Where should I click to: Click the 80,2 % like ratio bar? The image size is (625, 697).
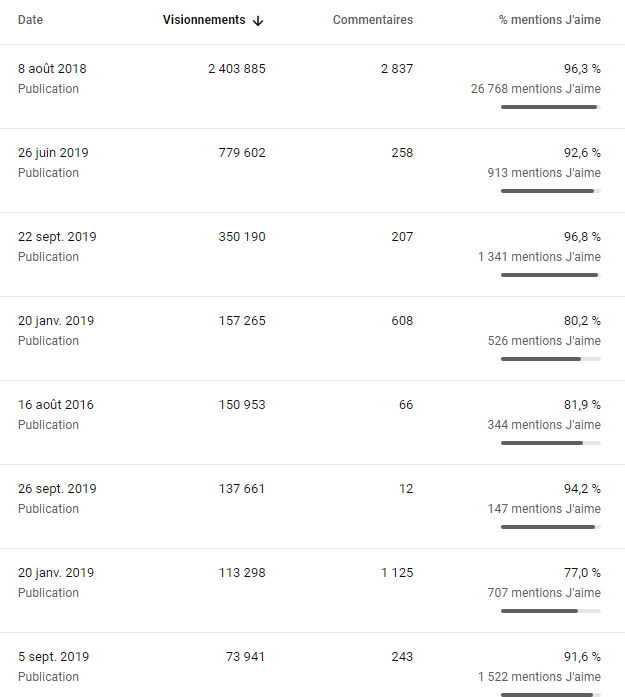pos(551,359)
